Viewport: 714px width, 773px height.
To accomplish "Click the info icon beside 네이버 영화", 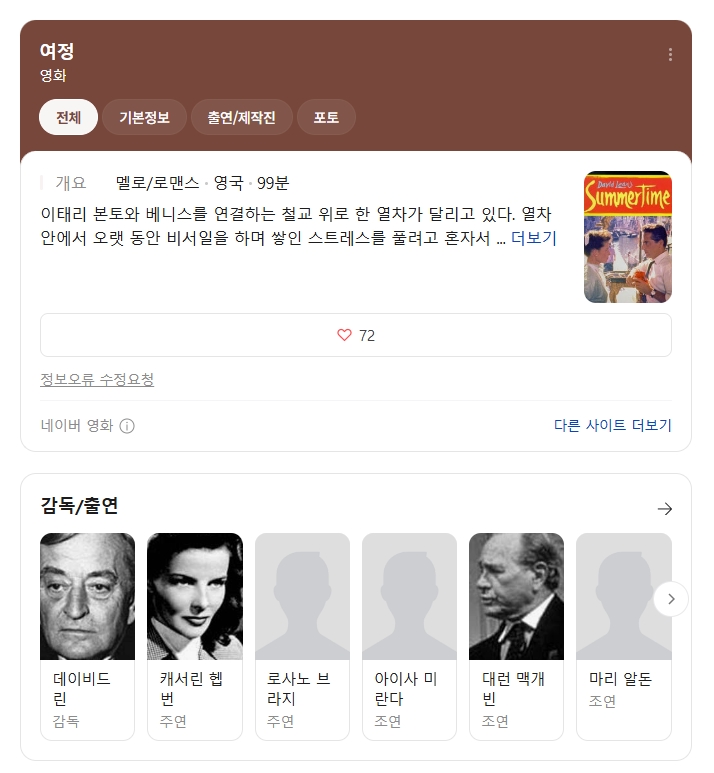I will 127,425.
